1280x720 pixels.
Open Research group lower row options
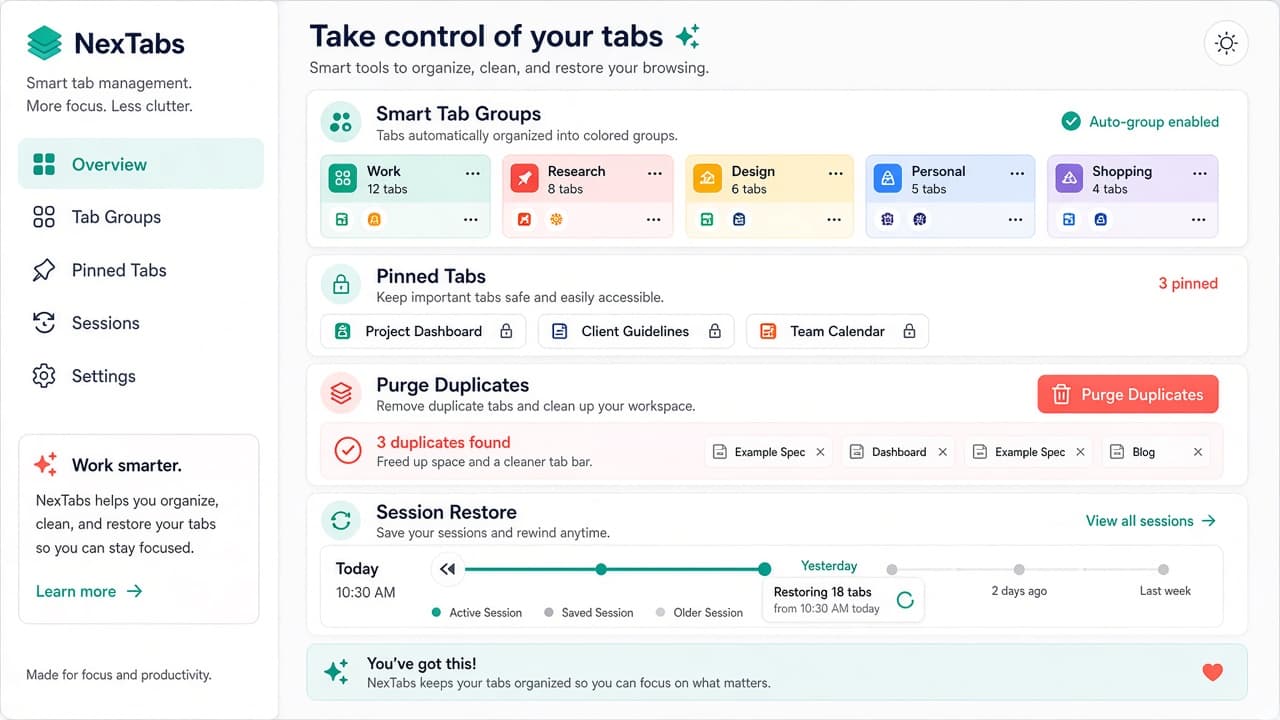[x=653, y=219]
